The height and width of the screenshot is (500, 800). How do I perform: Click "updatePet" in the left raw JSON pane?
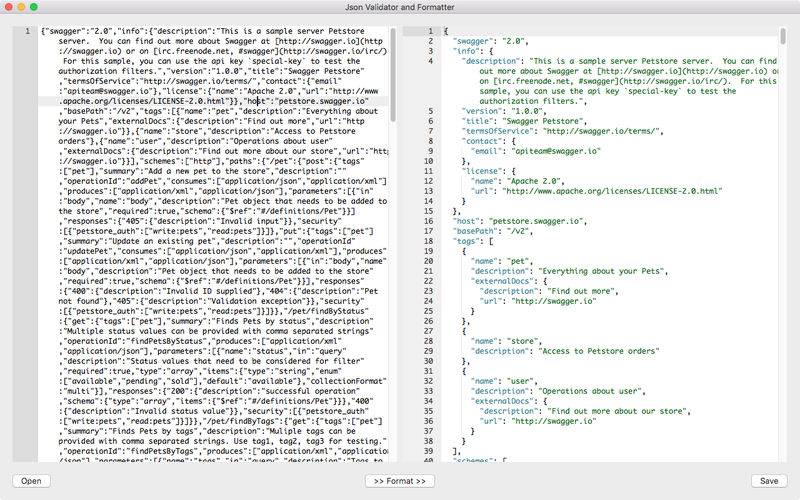88,251
